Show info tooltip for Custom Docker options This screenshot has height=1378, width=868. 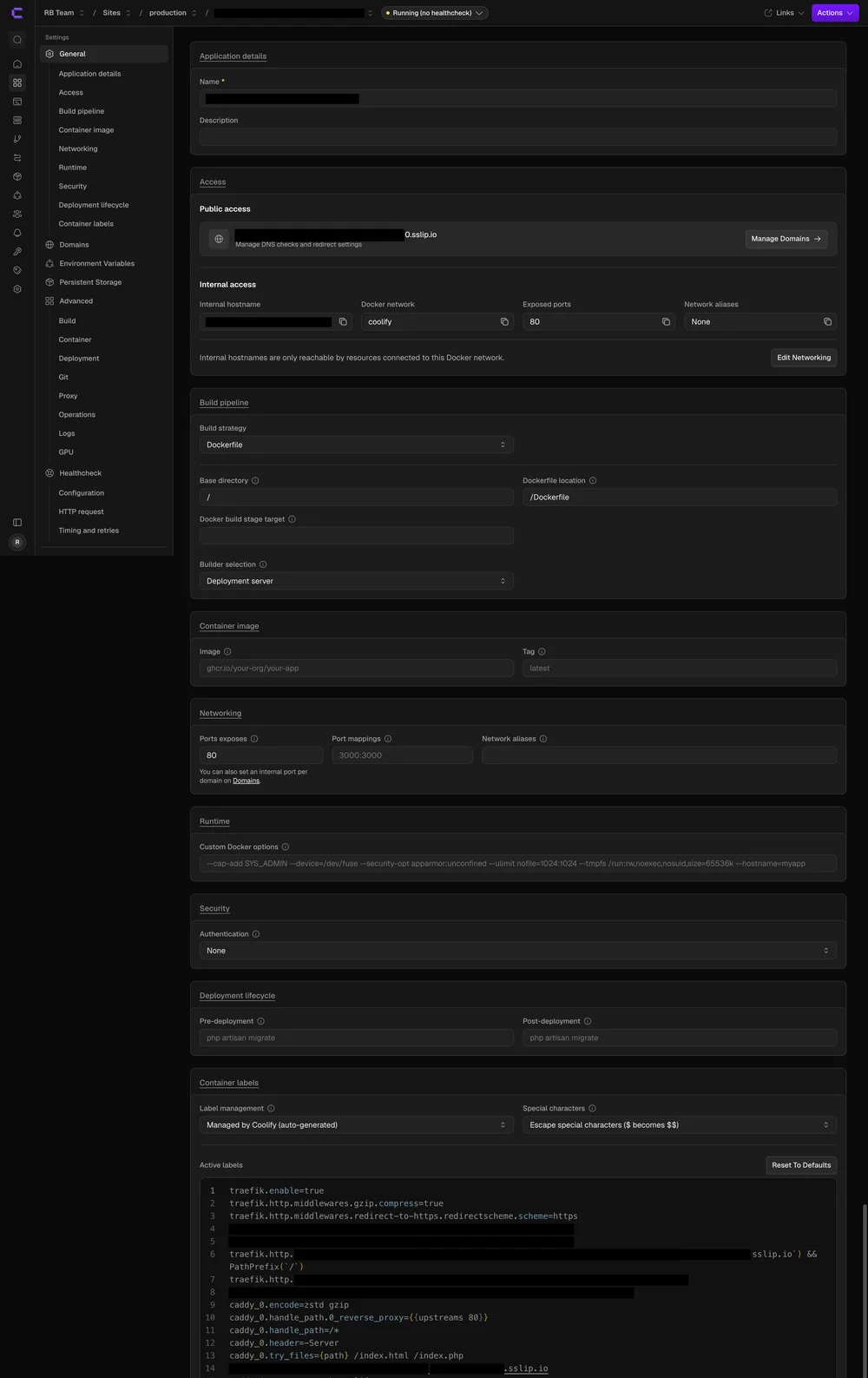point(286,847)
